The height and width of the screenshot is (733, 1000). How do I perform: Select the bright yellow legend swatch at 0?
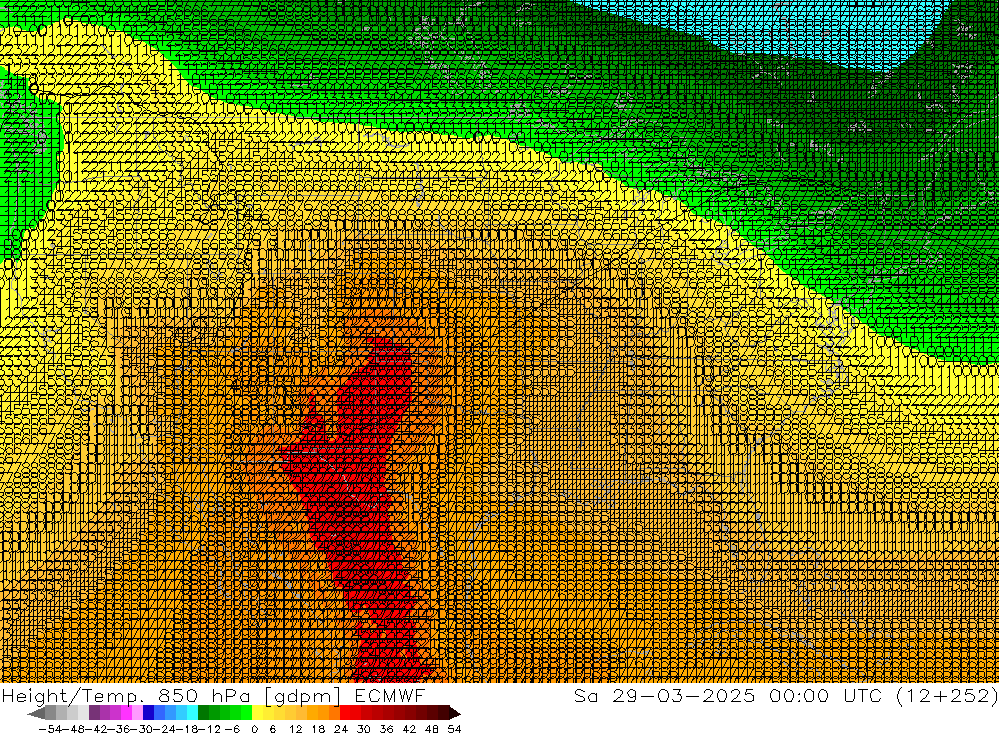[x=257, y=713]
